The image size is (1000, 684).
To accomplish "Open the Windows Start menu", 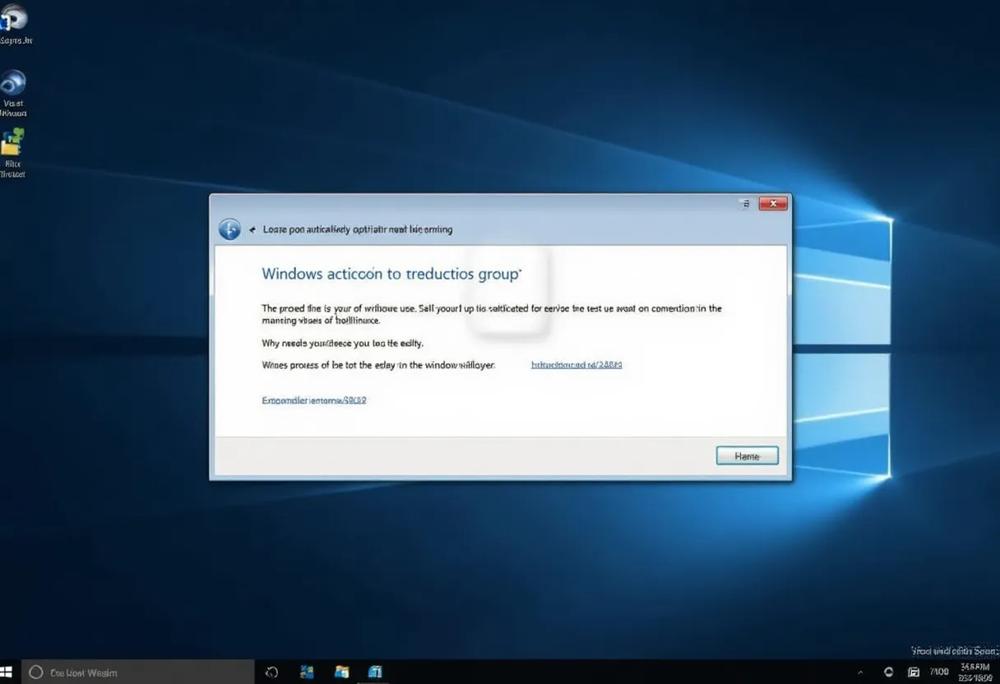I will click(6, 672).
